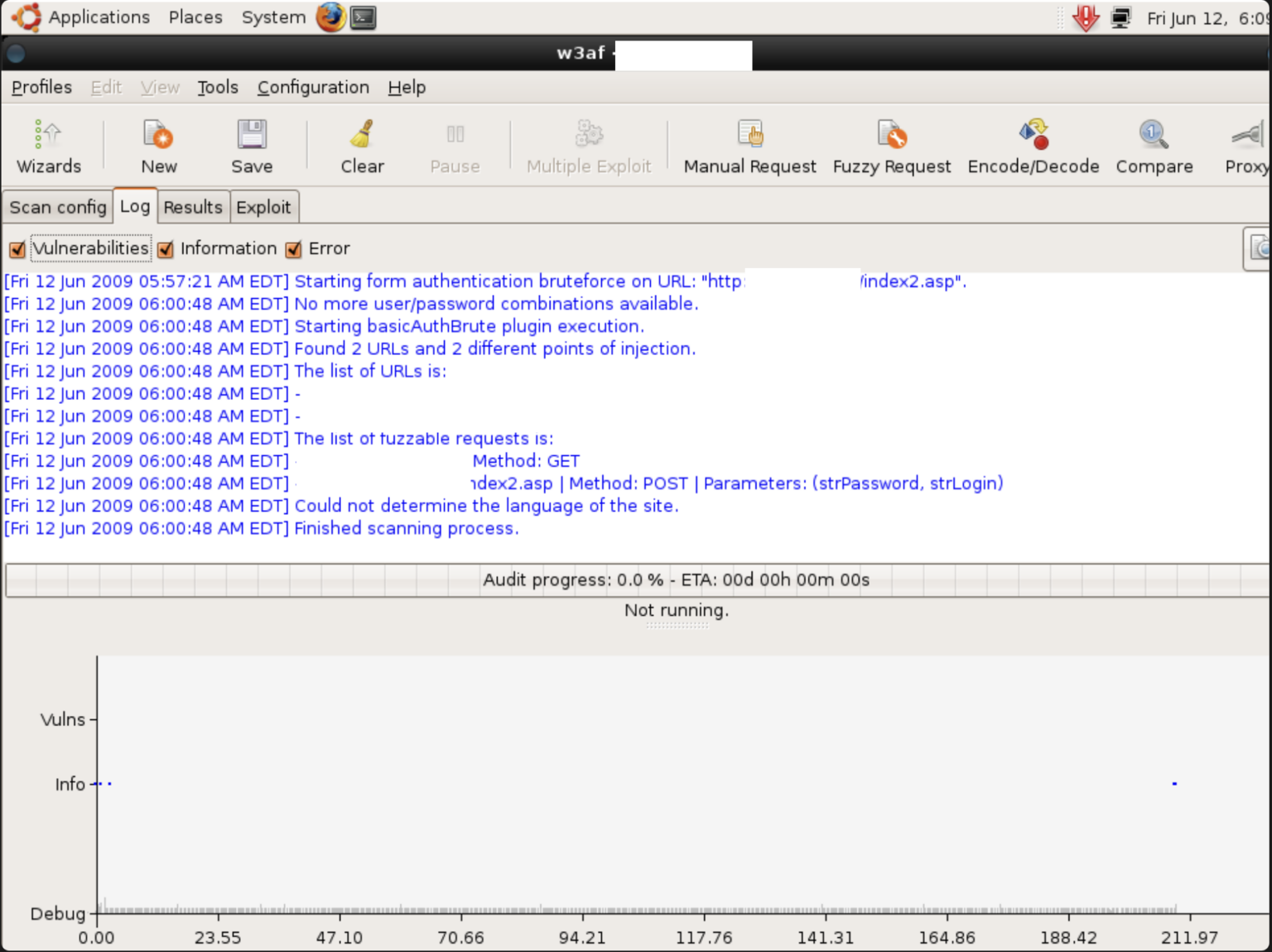The height and width of the screenshot is (952, 1272).
Task: Open the Wizards dialog
Action: click(48, 145)
